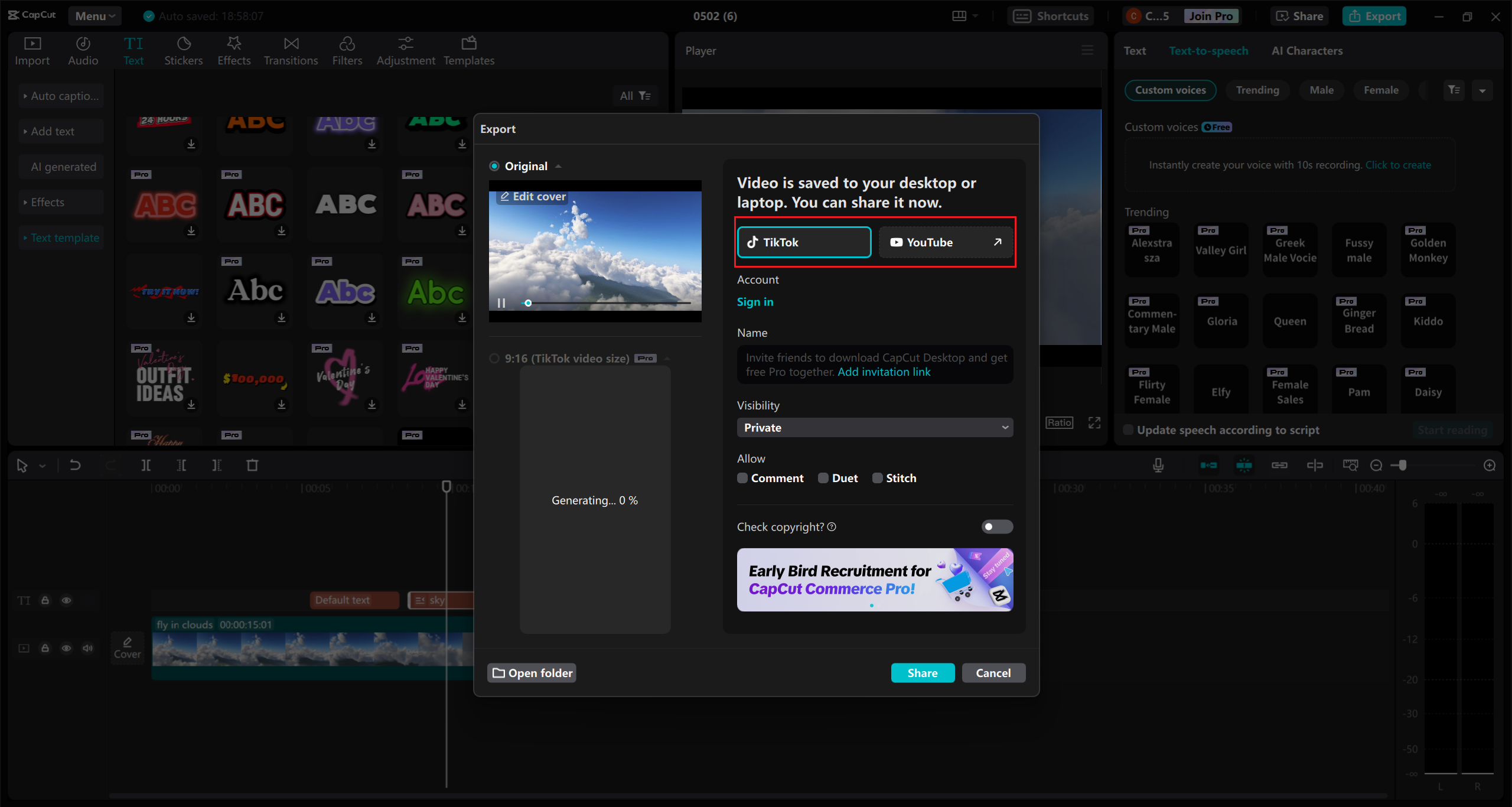This screenshot has width=1512, height=807.
Task: Click the Add invitation link
Action: tap(883, 371)
